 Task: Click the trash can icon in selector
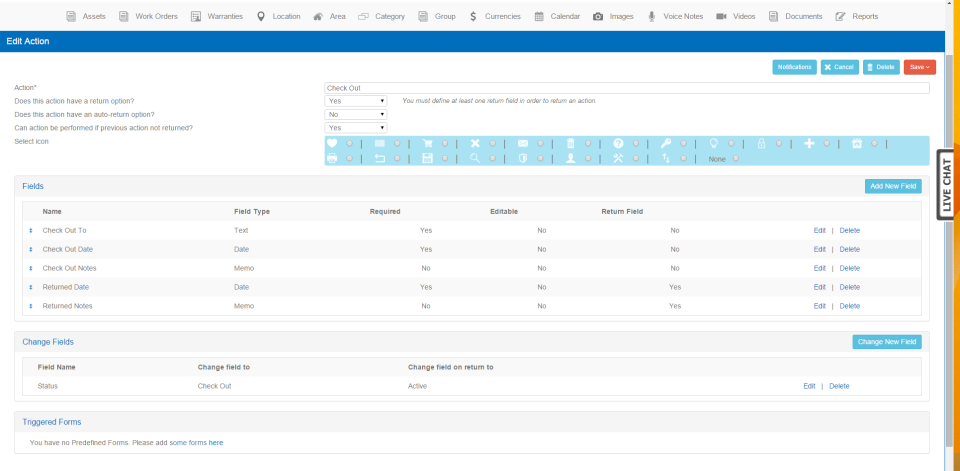571,144
